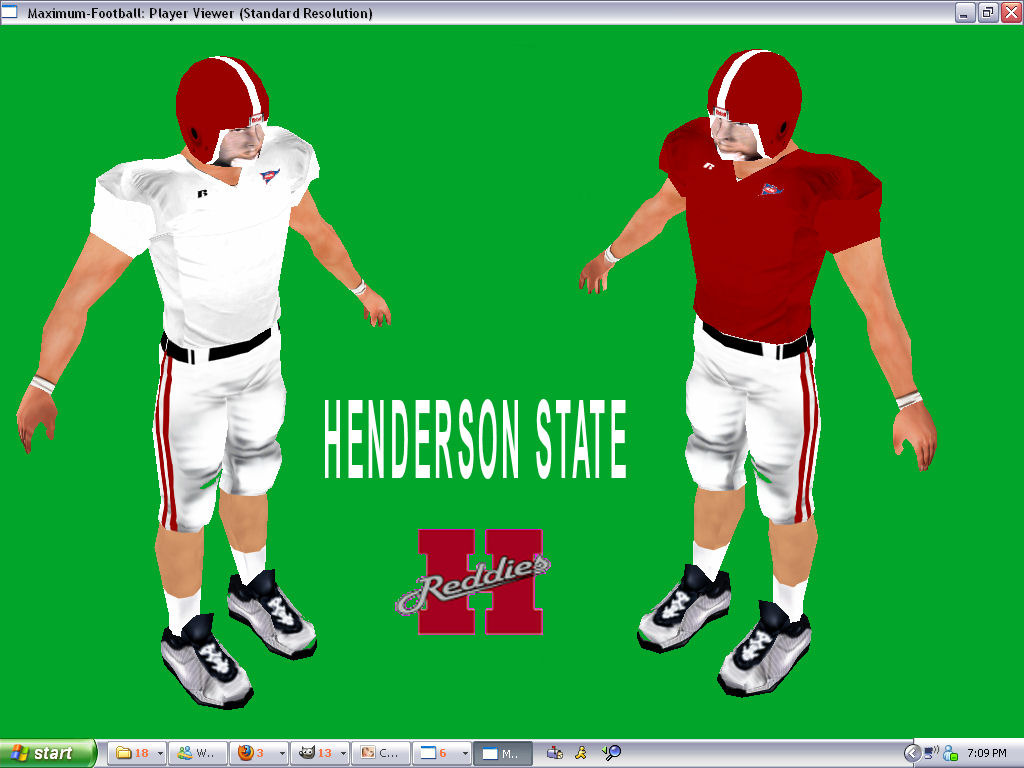1024x768 pixels.
Task: Click the 7:09 PM system clock
Action: [x=986, y=753]
